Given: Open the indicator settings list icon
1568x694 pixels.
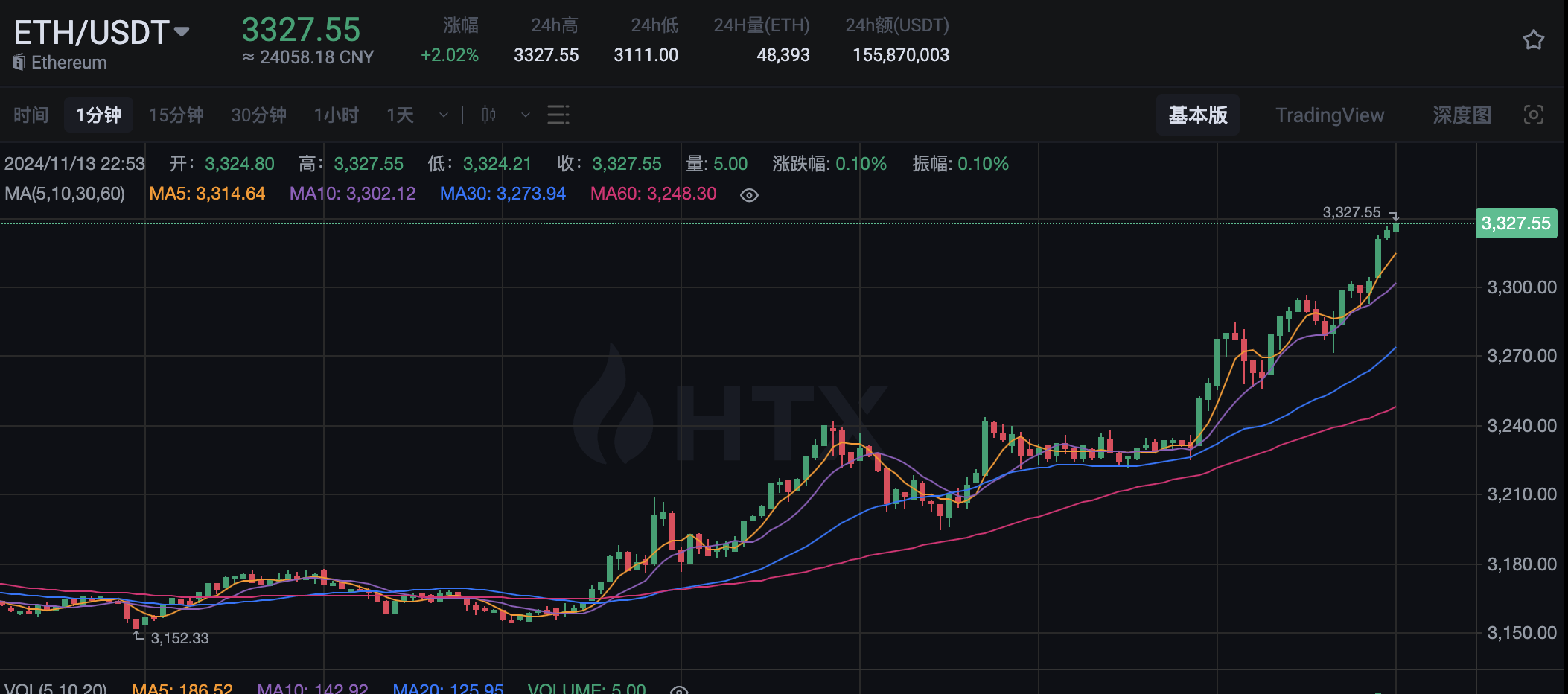Looking at the screenshot, I should [x=558, y=115].
